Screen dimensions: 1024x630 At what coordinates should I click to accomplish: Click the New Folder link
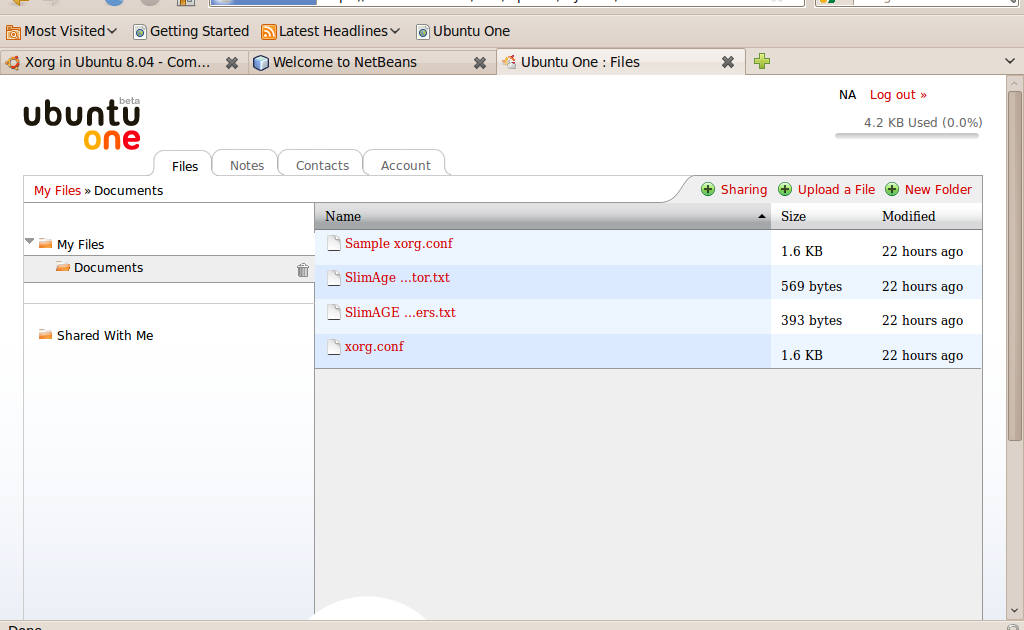938,189
